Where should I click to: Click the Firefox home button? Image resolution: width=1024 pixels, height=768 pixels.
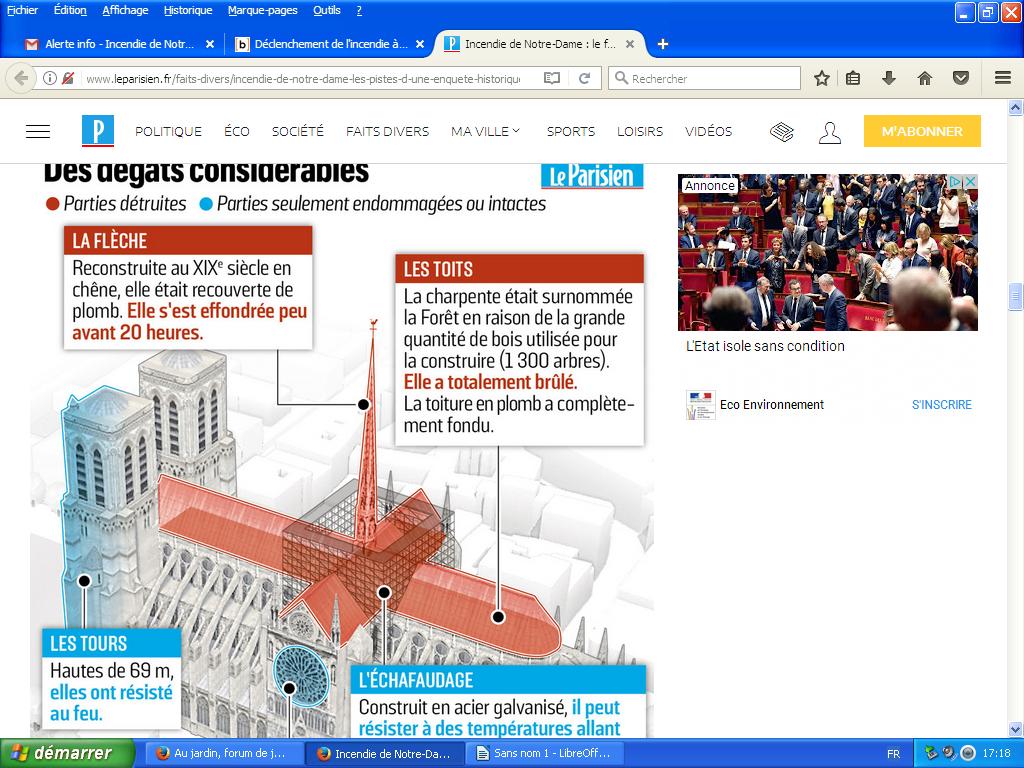(x=925, y=78)
